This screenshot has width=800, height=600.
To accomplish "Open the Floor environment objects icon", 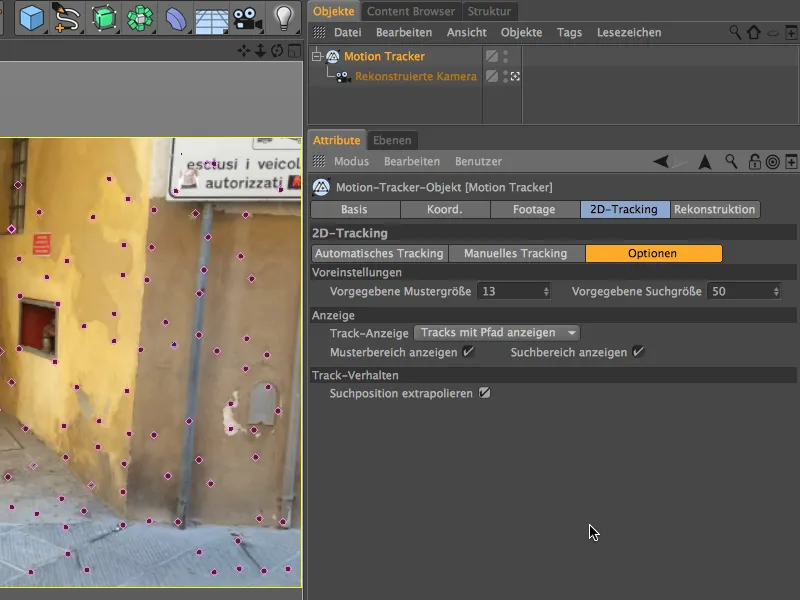I will 212,20.
